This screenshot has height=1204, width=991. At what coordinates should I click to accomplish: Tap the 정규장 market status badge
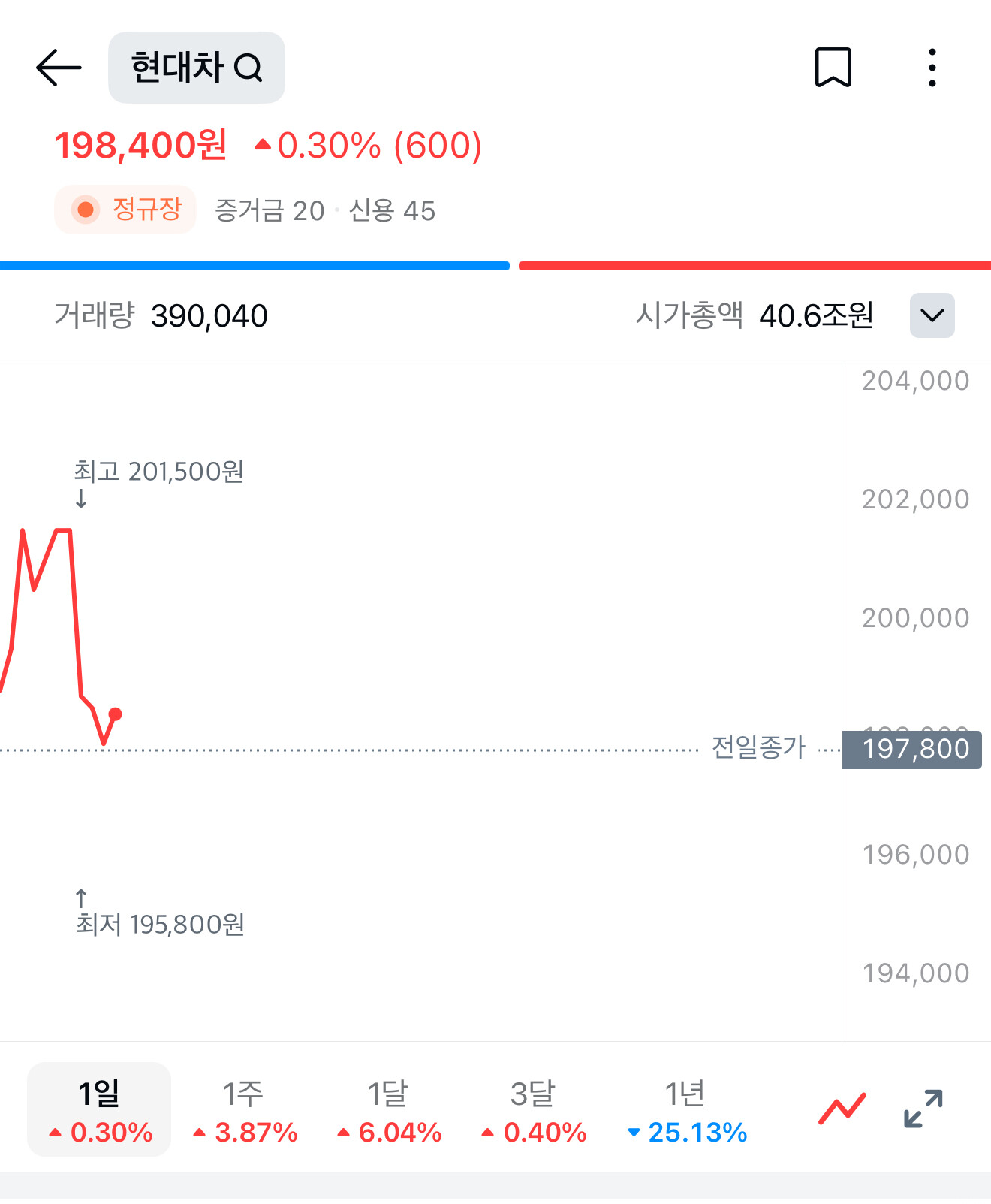(x=125, y=210)
